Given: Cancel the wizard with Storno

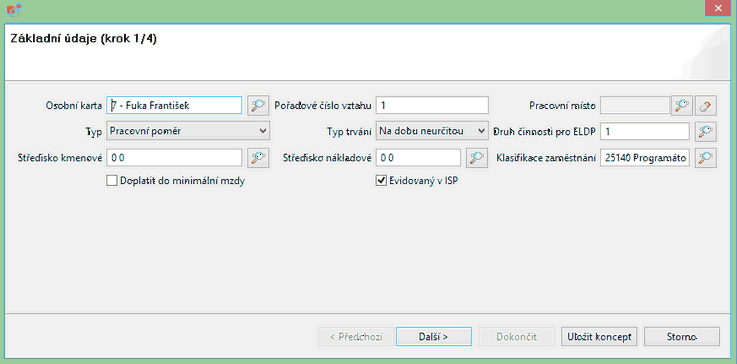Looking at the screenshot, I should point(682,336).
